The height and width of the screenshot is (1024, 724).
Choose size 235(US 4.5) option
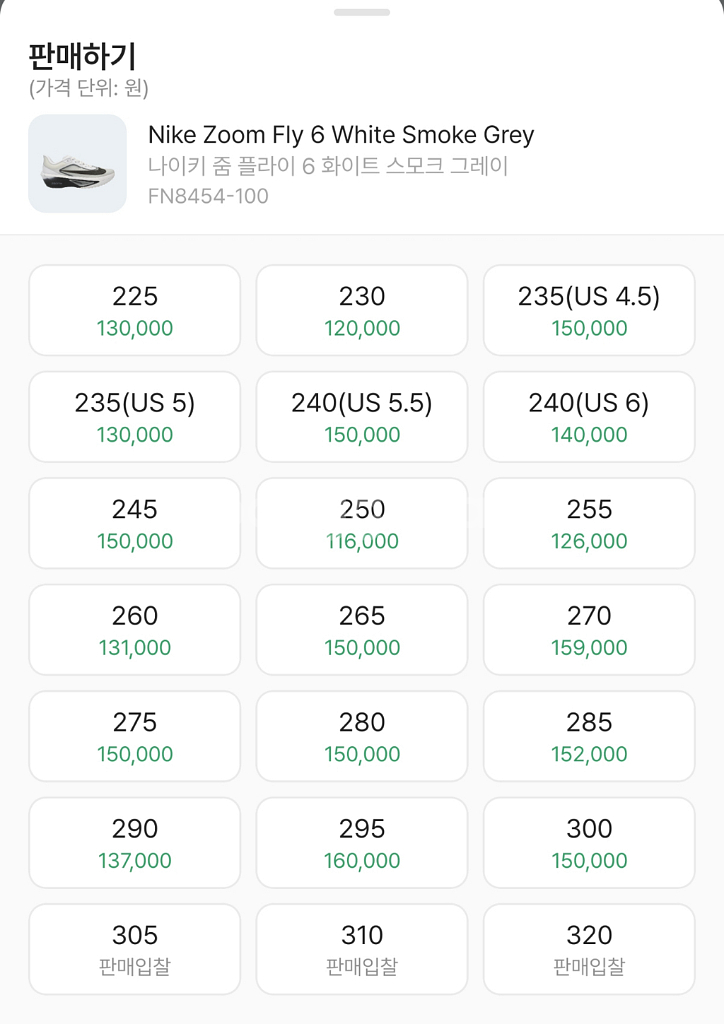589,310
